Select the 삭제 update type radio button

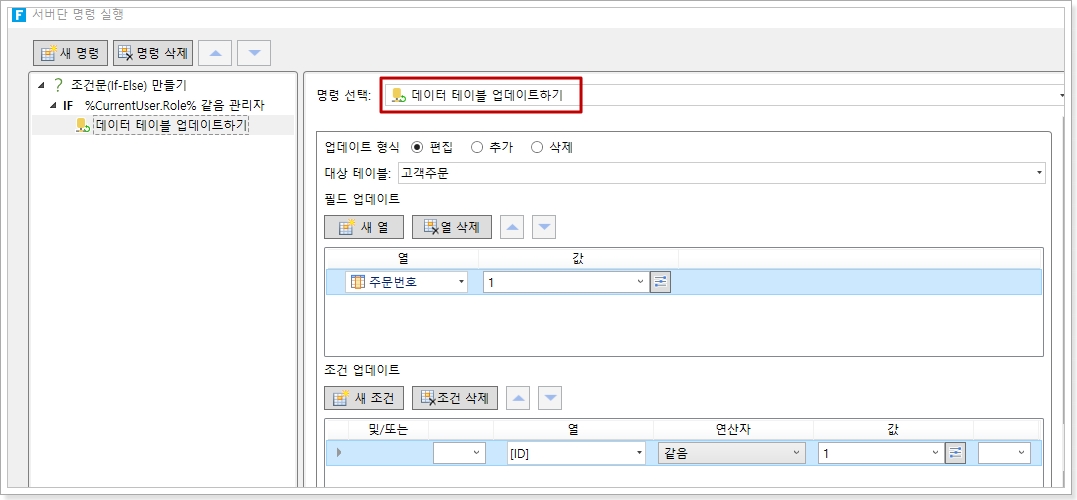pos(537,147)
